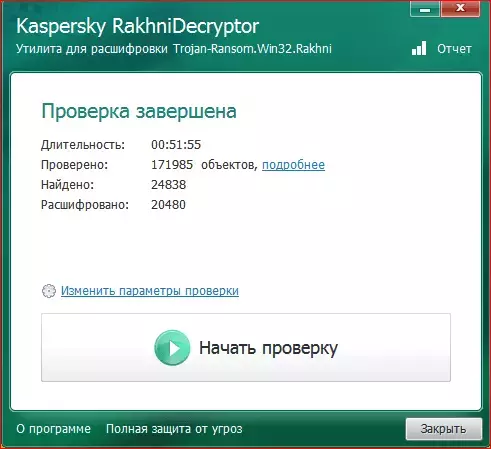Click the report bar-chart icon
The image size is (491, 449).
tap(419, 48)
